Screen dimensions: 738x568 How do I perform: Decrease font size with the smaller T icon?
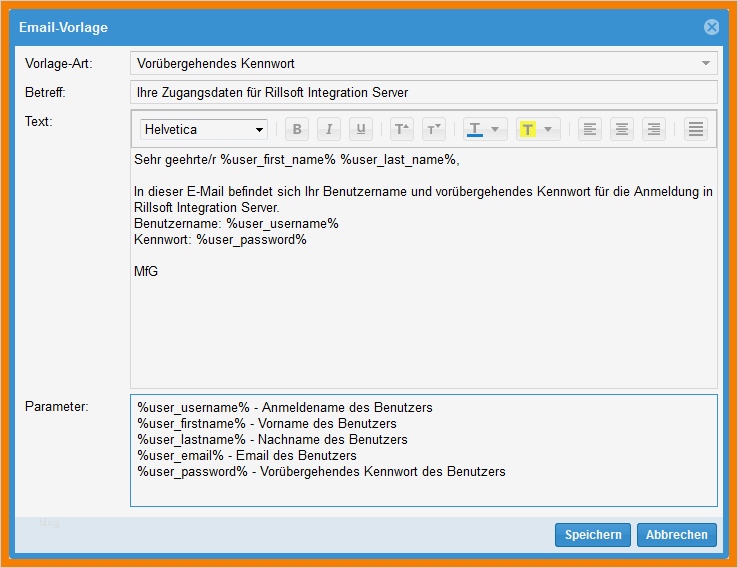[434, 129]
